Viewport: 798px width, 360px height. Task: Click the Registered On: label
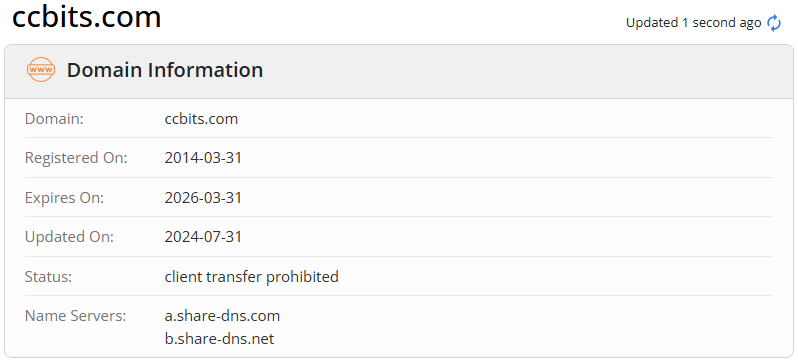[x=76, y=158]
